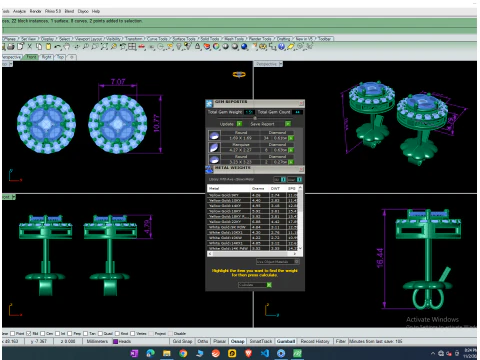This screenshot has height=360, width=480.
Task: Click the purple Heads layer swatch
Action: (115, 342)
